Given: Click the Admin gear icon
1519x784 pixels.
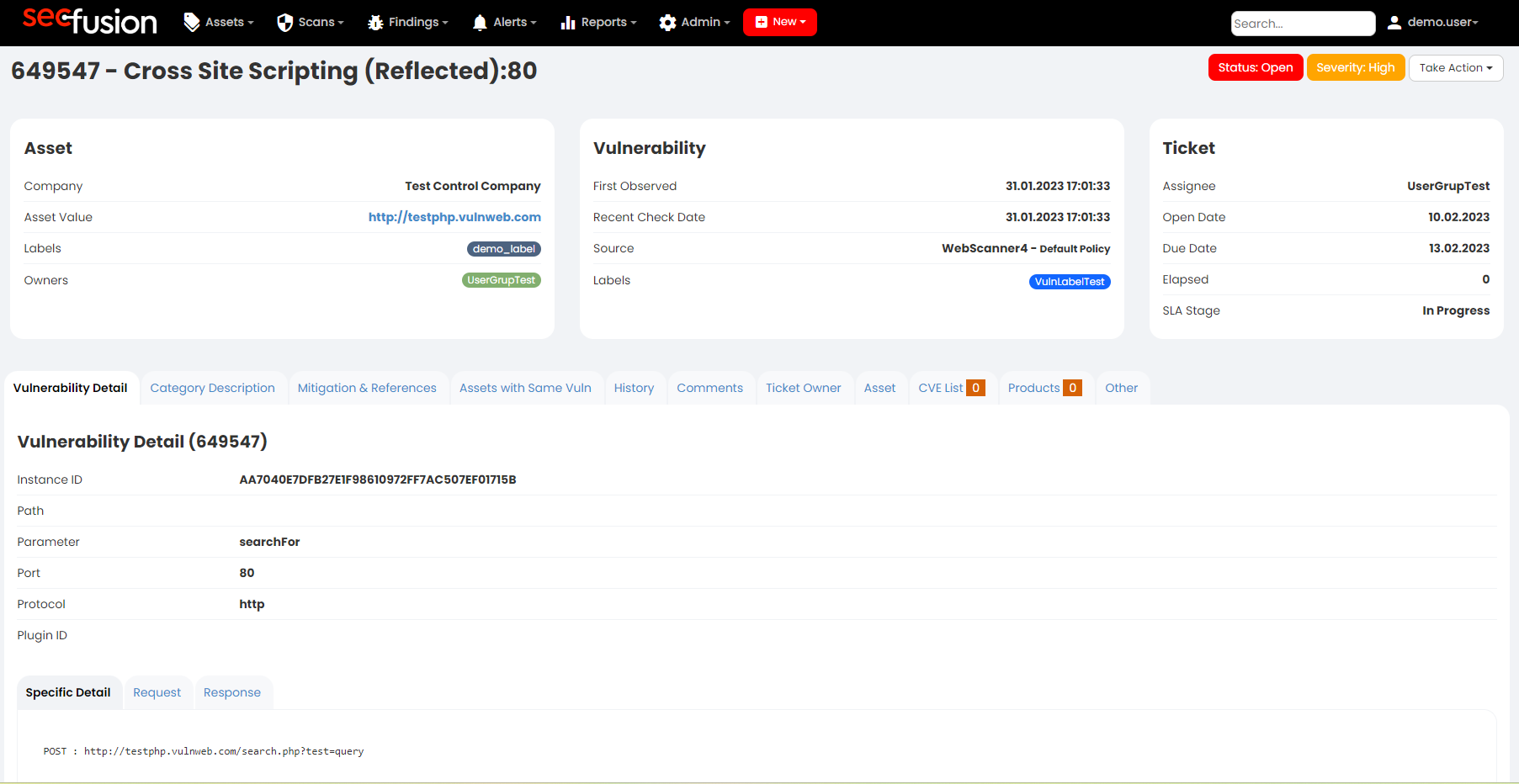Looking at the screenshot, I should click(x=667, y=23).
